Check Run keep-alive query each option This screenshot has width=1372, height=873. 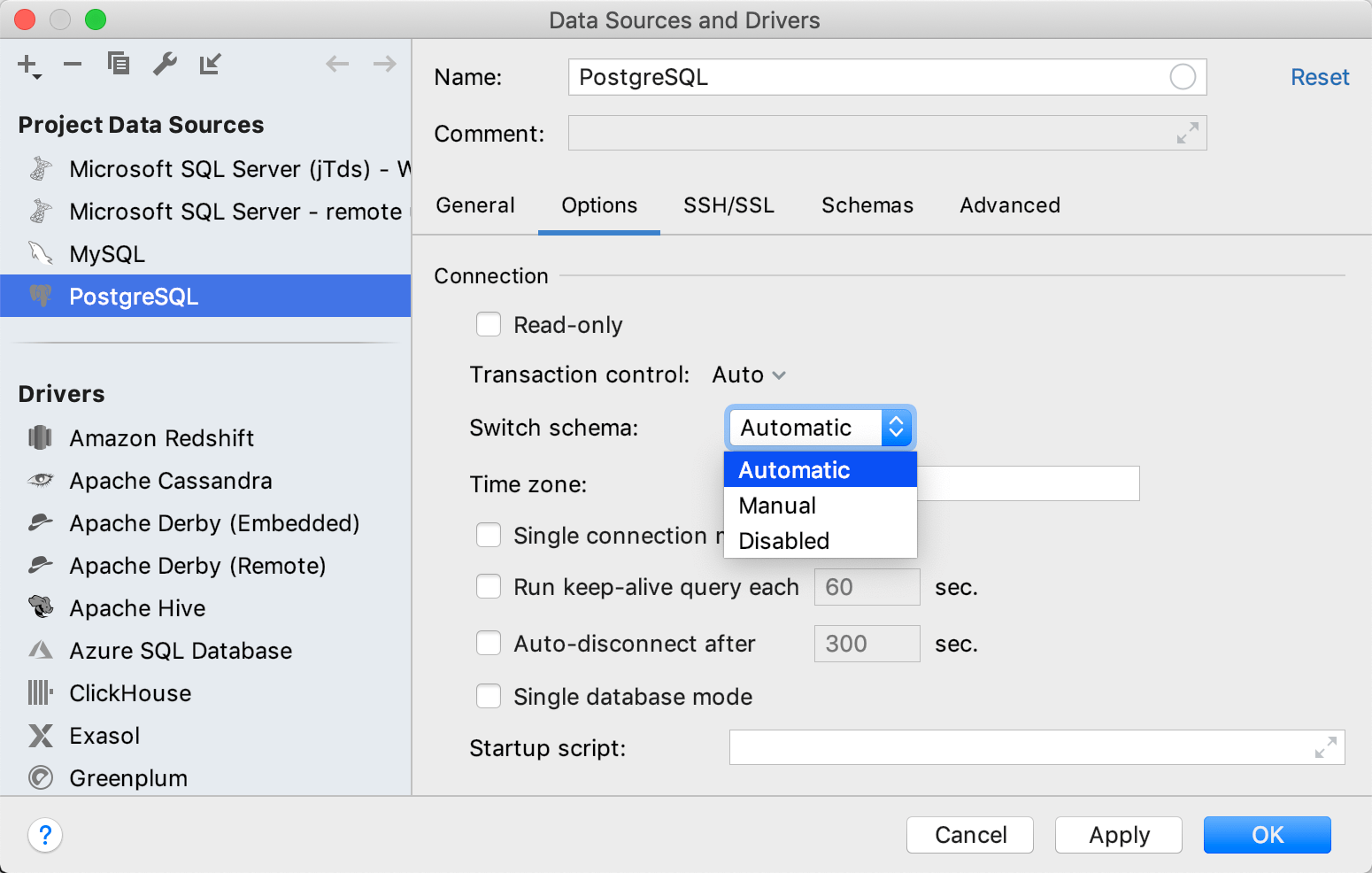(x=489, y=586)
